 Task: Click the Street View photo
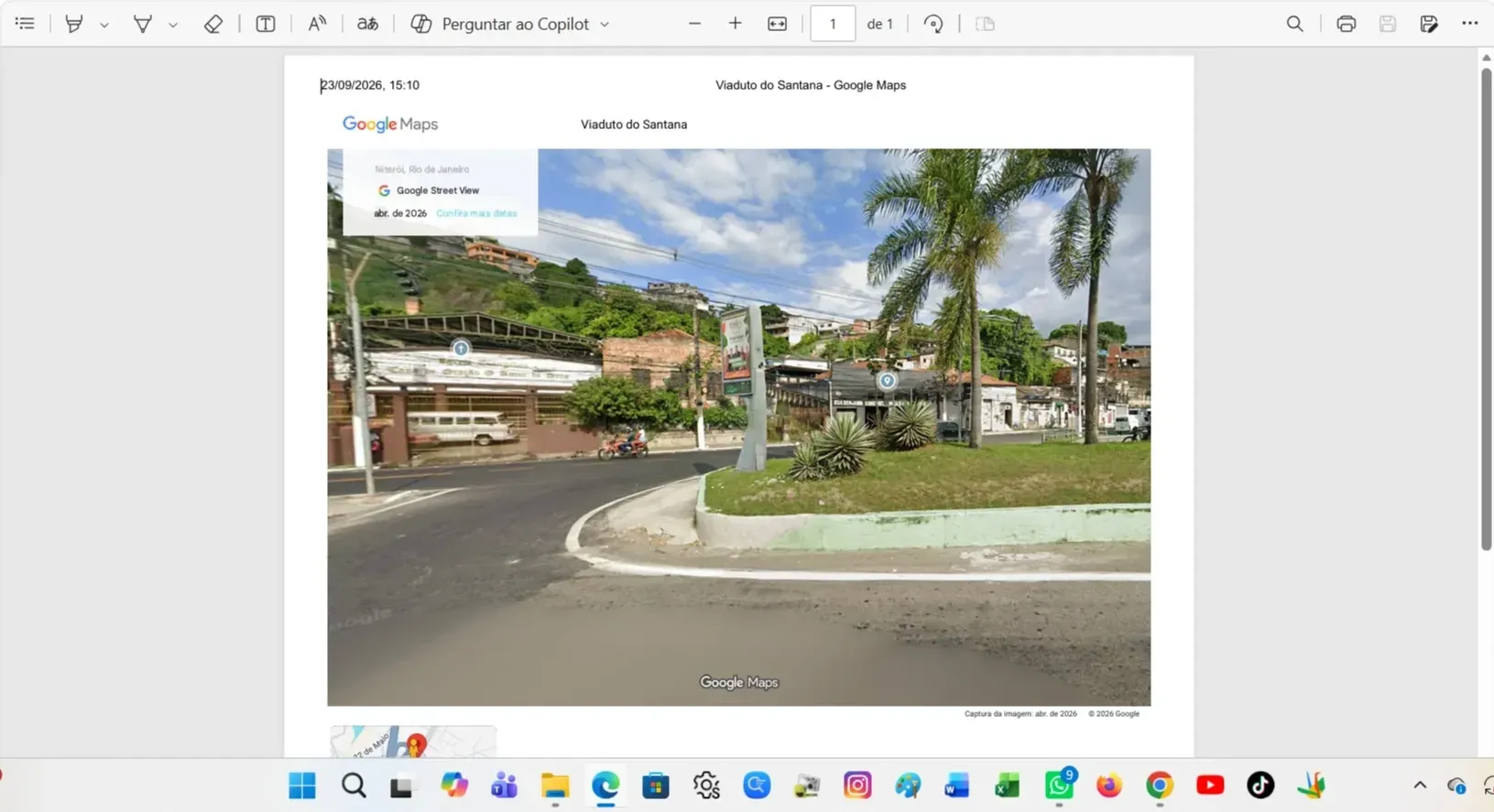[739, 428]
